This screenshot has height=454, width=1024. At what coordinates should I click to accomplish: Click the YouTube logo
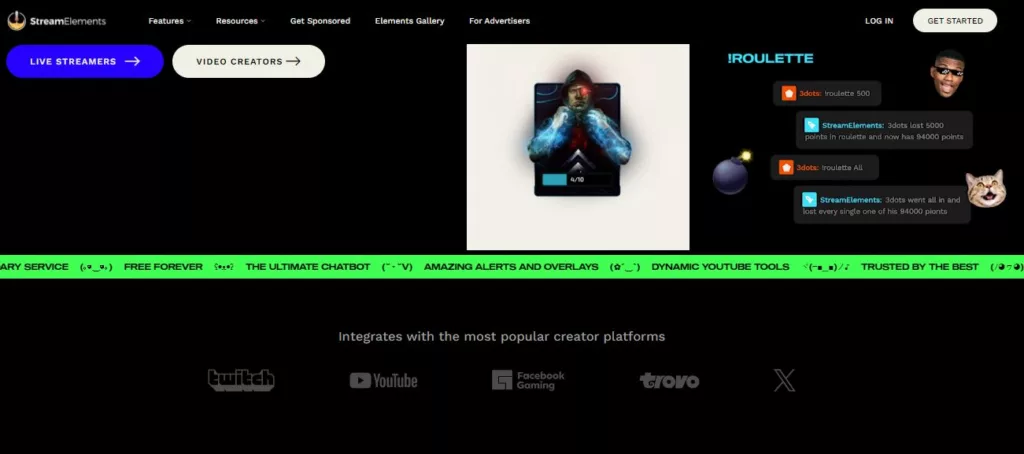pyautogui.click(x=383, y=381)
